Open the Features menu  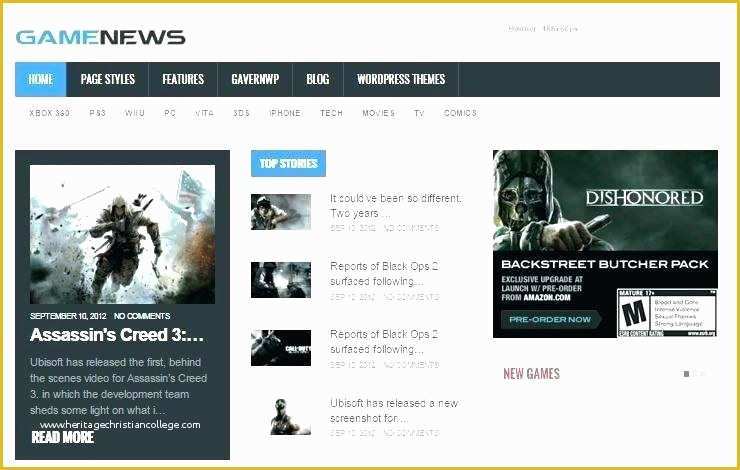point(183,79)
